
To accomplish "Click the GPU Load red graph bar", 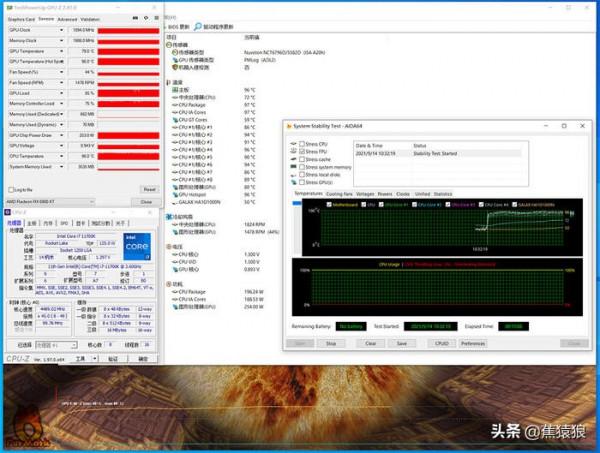I will coord(129,93).
